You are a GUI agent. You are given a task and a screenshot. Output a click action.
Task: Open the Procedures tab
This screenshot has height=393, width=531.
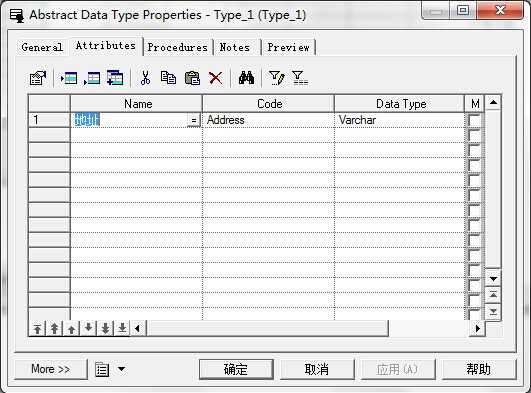point(177,47)
